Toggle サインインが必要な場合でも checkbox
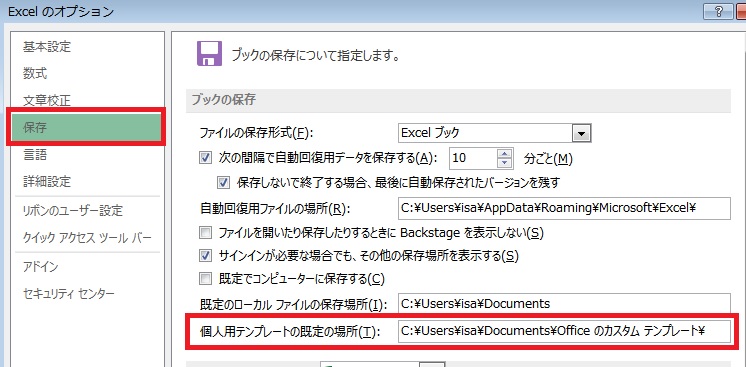Viewport: 746px width, 367px height. coord(205,256)
